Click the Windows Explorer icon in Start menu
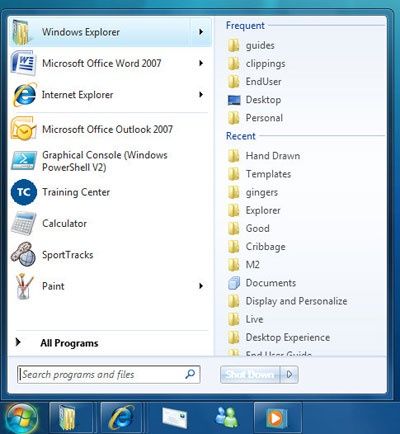This screenshot has height=434, width=400. 22,32
